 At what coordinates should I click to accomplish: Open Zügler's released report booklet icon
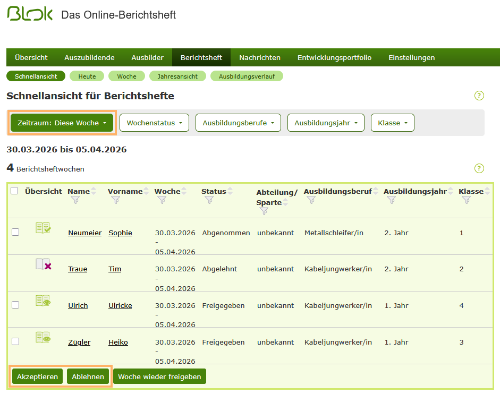pos(43,337)
